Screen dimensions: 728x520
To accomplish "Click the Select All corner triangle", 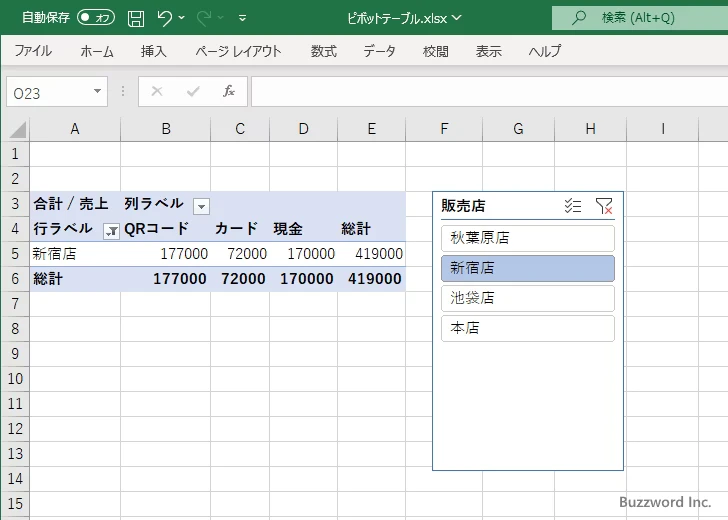I will click(17, 130).
